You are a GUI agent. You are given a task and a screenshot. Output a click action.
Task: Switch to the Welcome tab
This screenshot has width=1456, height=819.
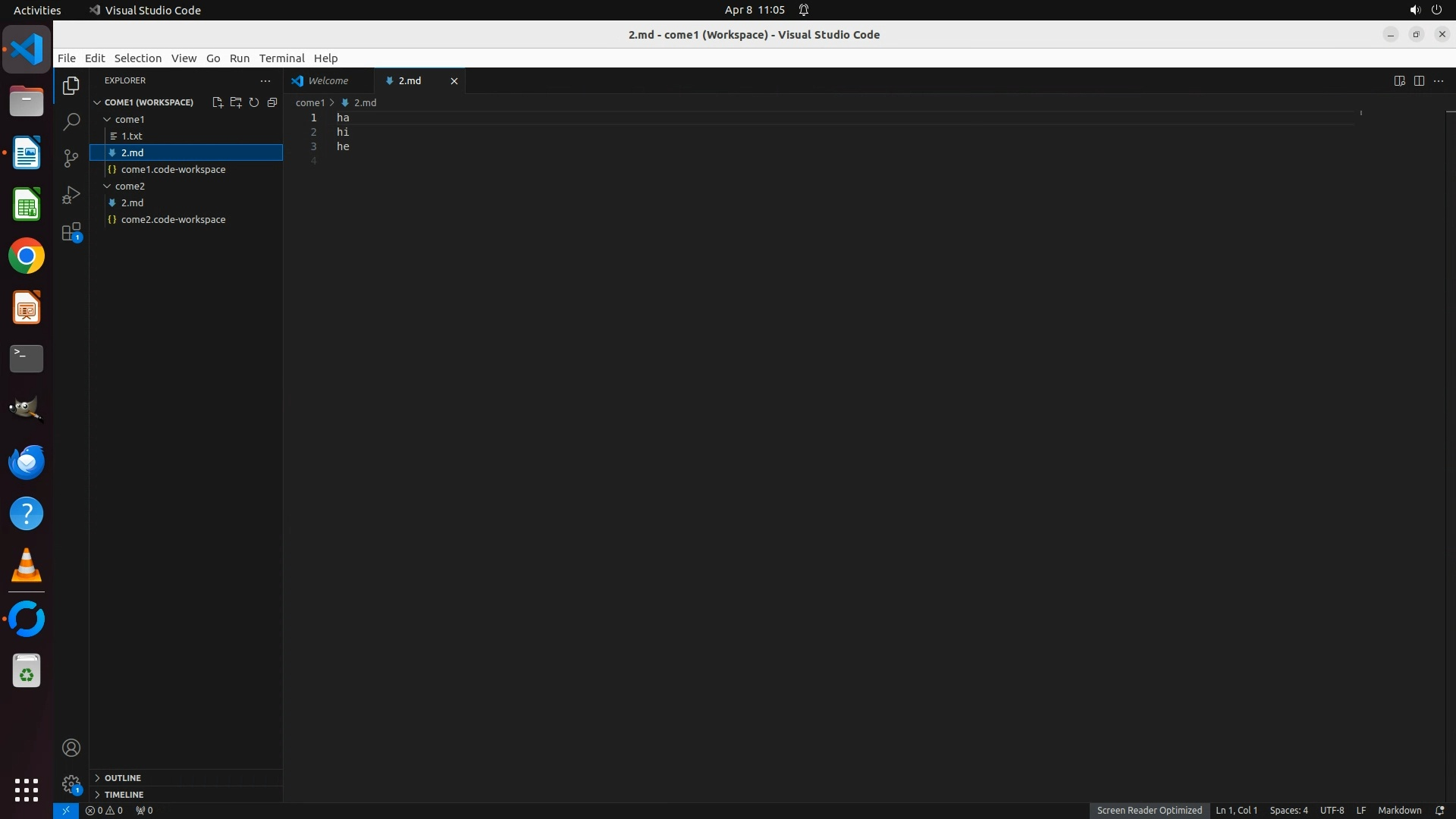click(328, 81)
